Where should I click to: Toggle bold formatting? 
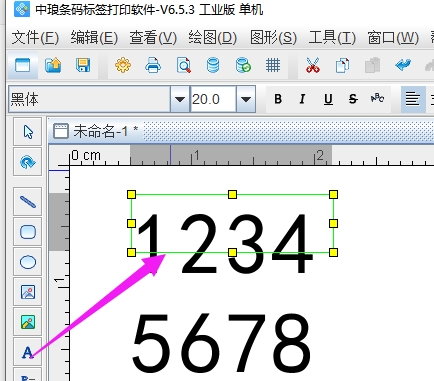(278, 99)
